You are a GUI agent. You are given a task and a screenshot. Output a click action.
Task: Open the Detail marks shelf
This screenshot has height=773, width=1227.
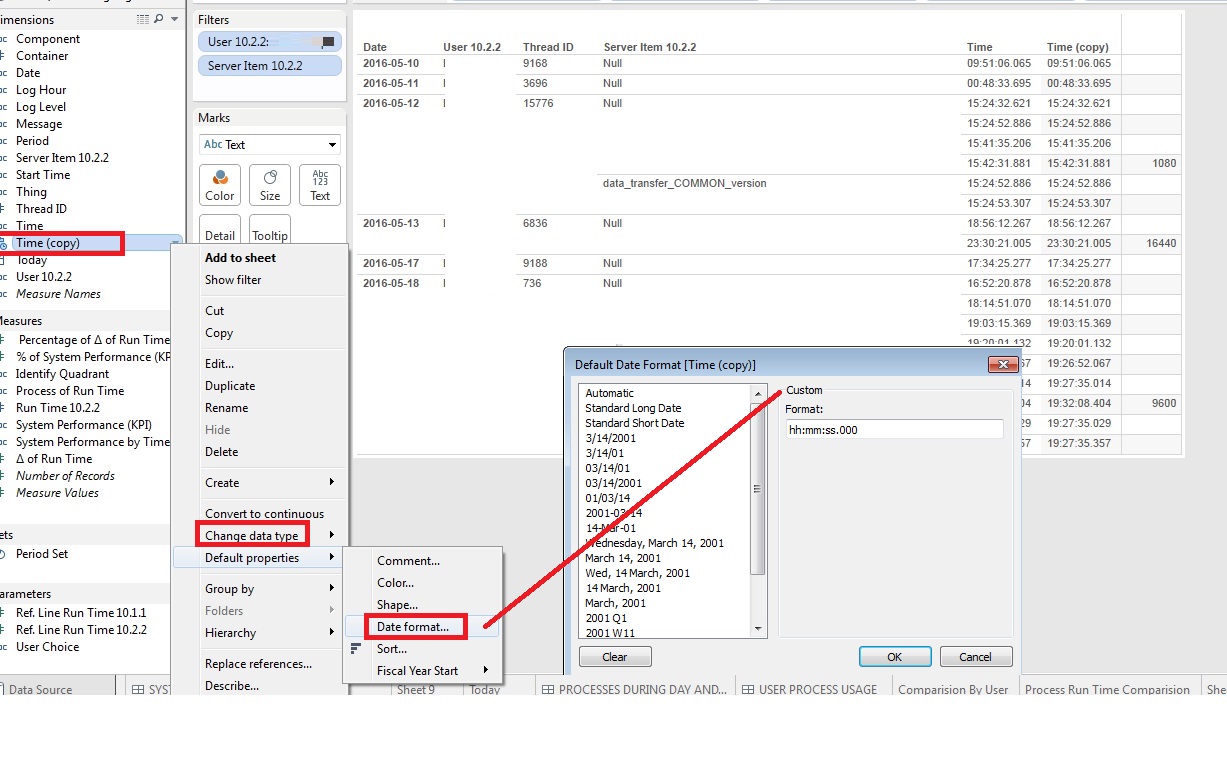[220, 231]
